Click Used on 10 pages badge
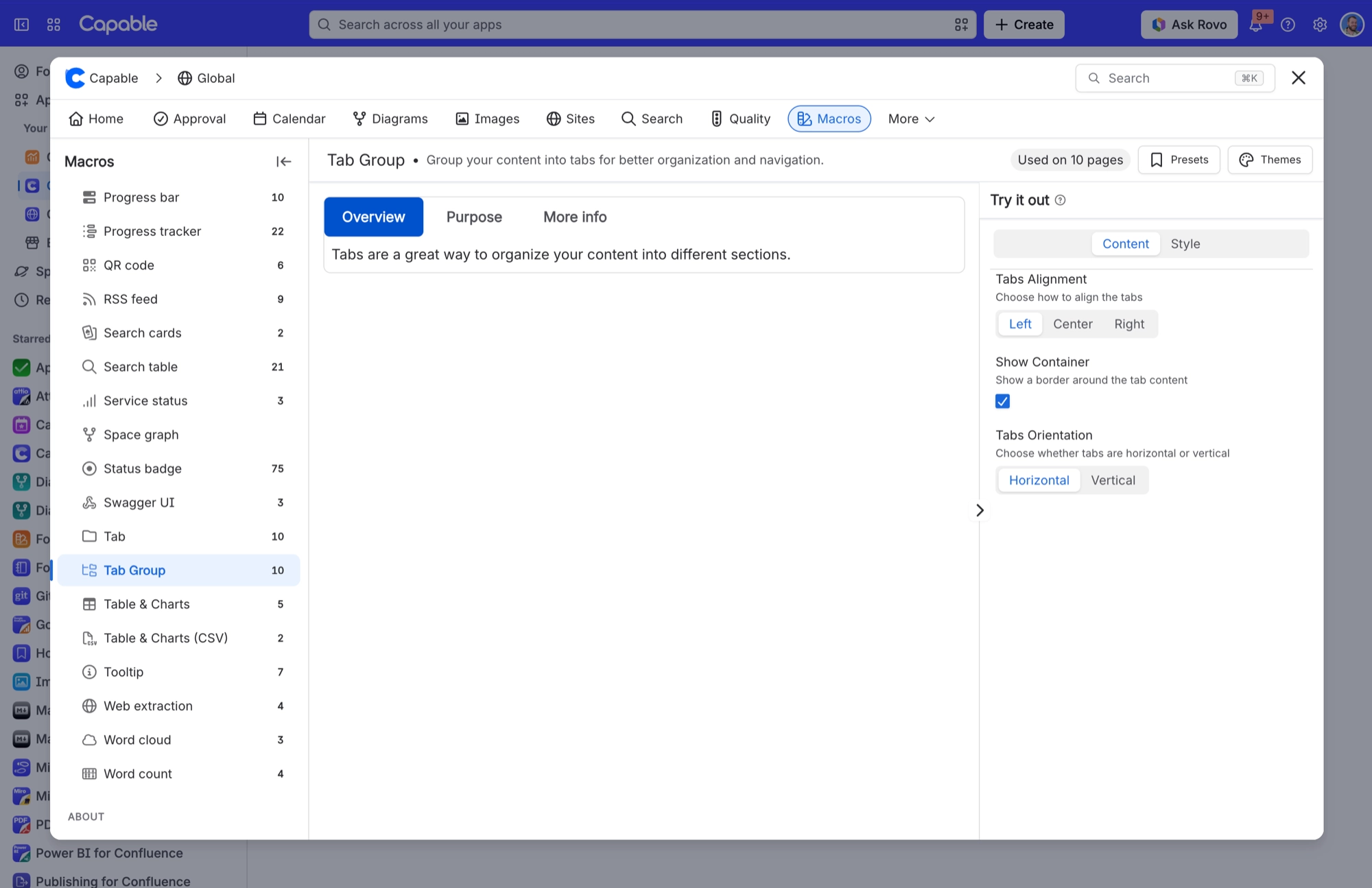The height and width of the screenshot is (888, 1372). point(1070,160)
